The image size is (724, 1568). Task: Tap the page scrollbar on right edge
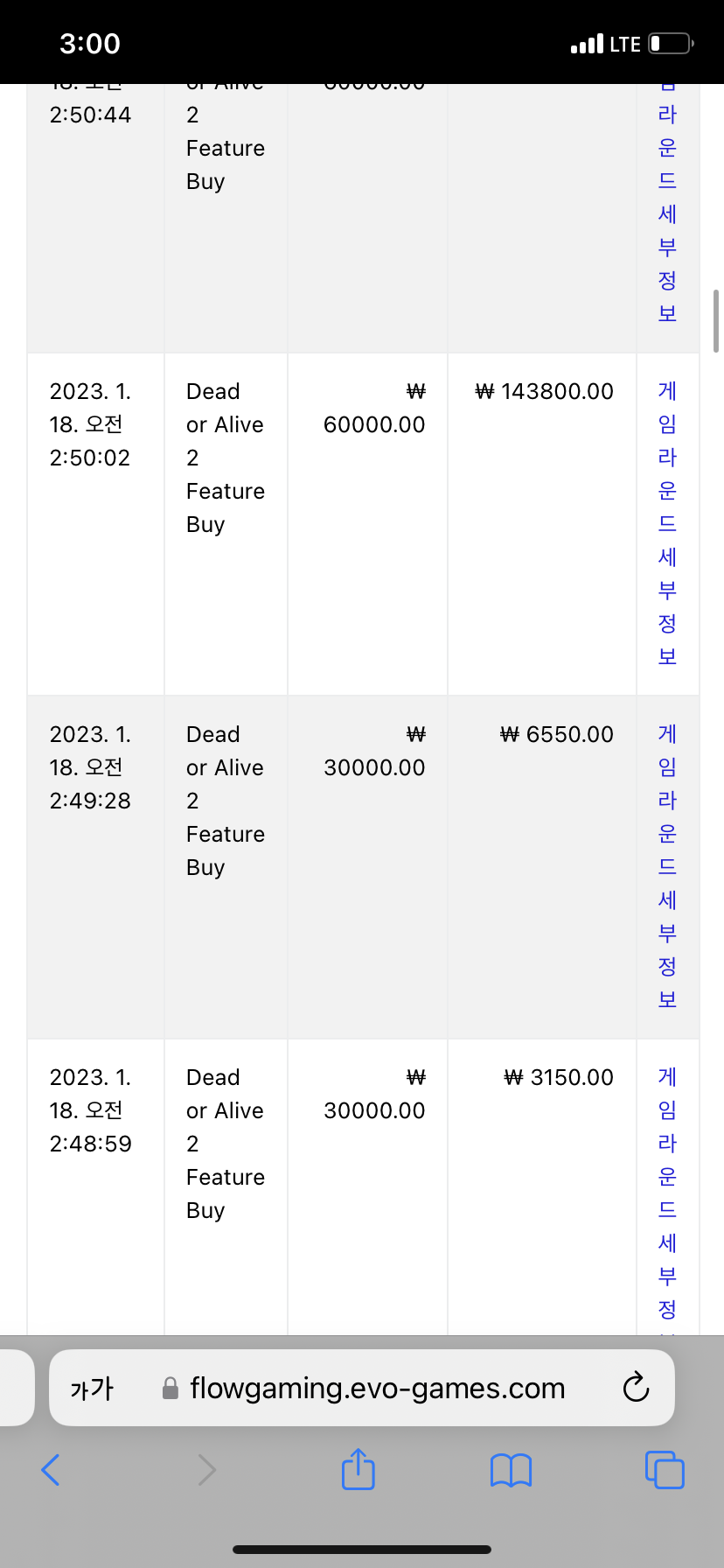click(717, 320)
